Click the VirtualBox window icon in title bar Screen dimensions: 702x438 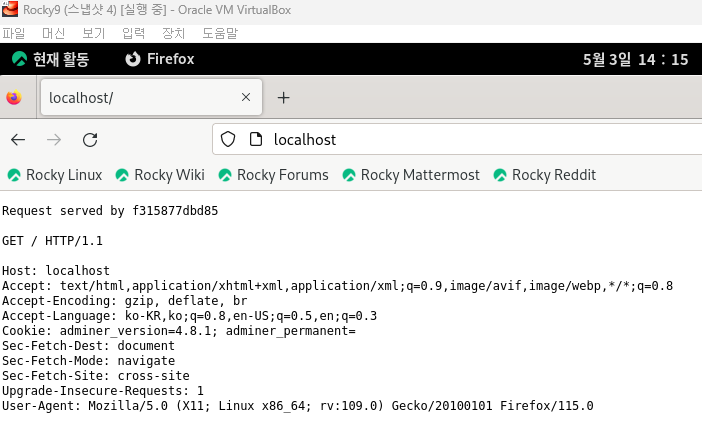9,10
